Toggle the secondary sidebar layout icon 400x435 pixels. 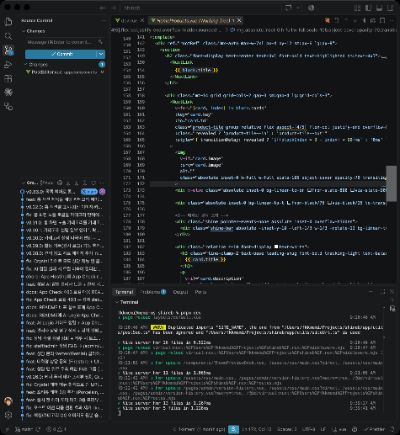(x=390, y=8)
